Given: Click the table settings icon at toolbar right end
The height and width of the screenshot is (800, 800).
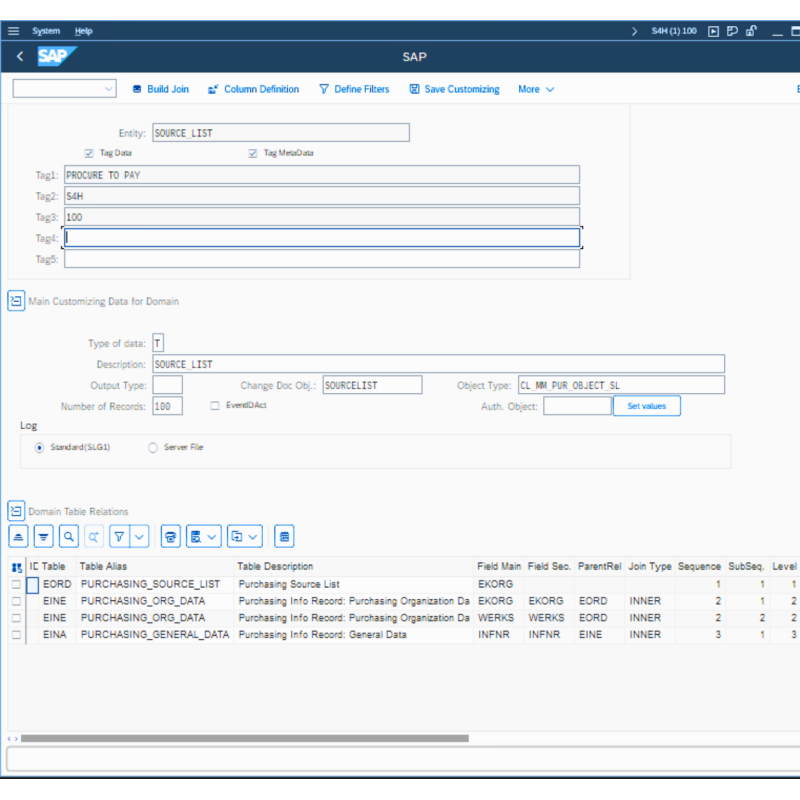Looking at the screenshot, I should [x=284, y=536].
